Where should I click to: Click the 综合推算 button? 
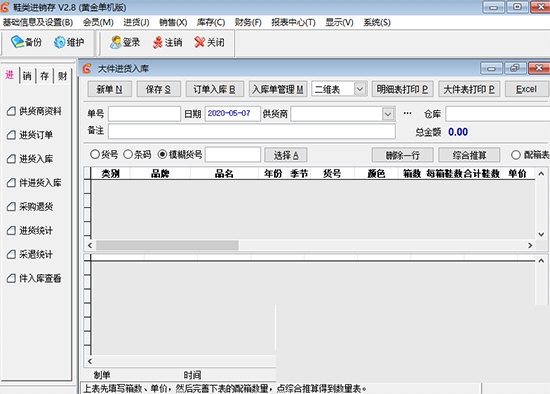tap(469, 155)
